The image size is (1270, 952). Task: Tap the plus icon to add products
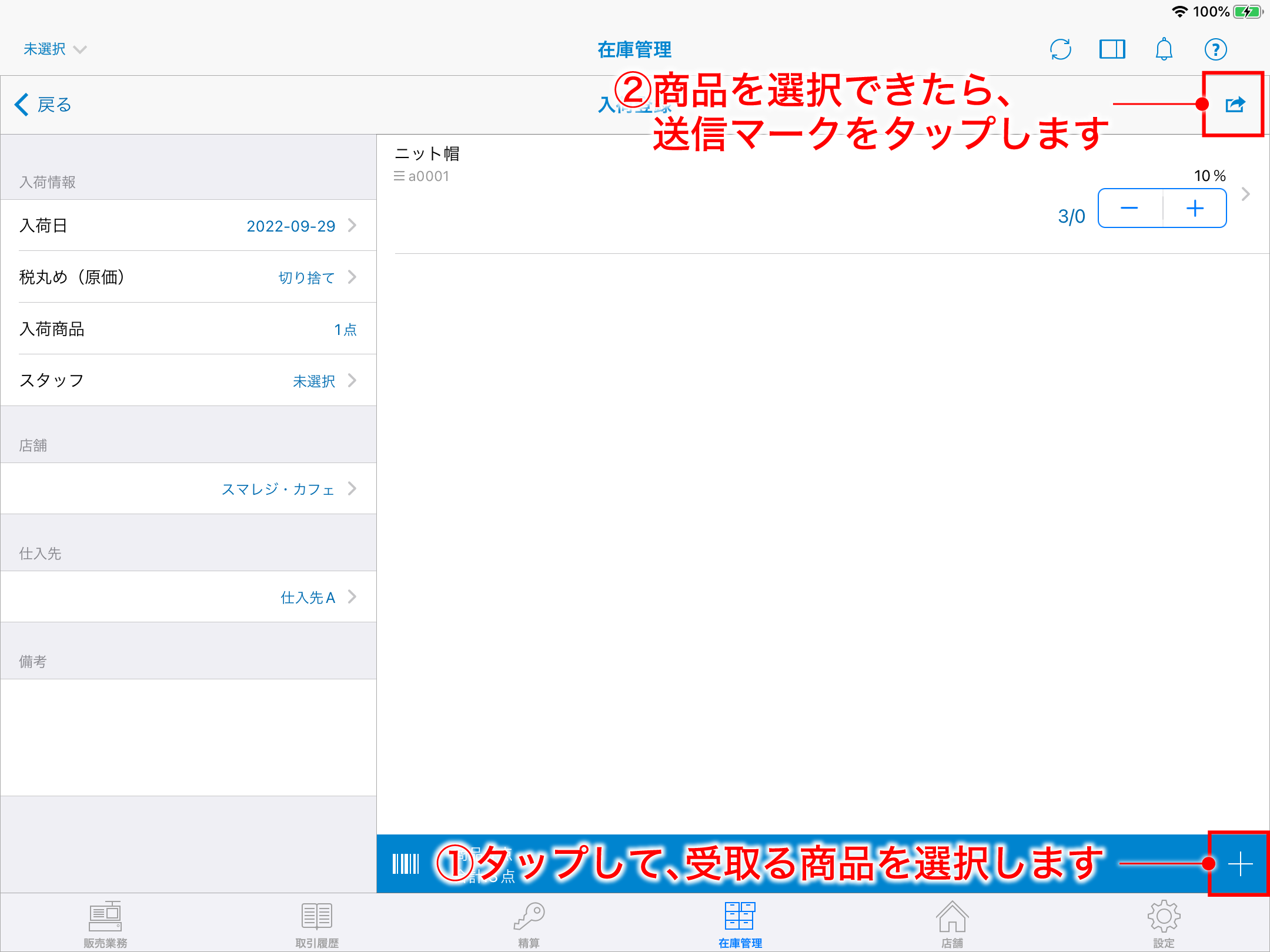tap(1240, 864)
